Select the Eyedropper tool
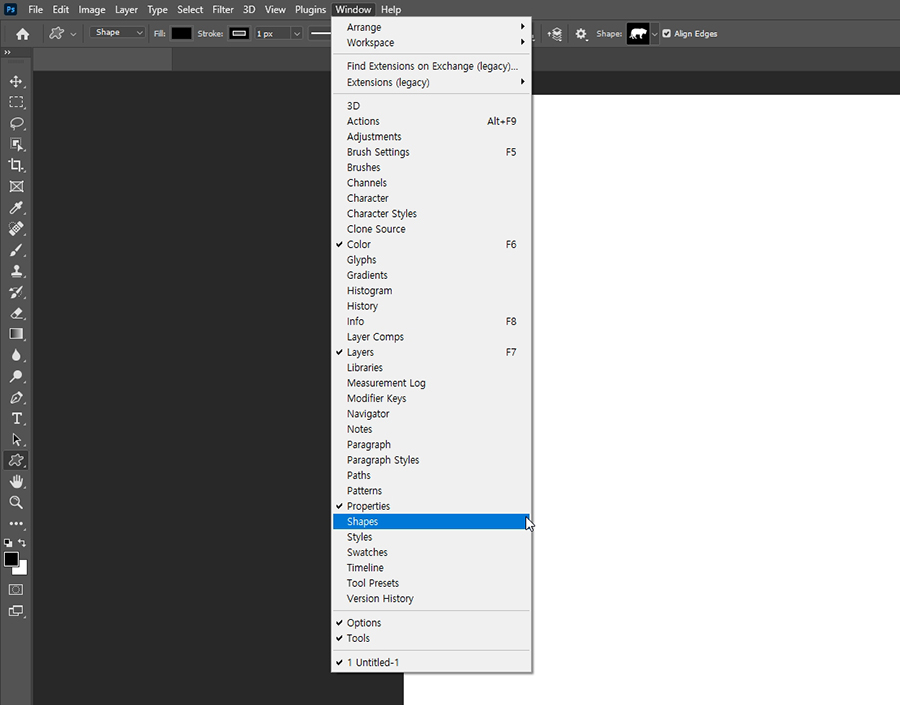 click(16, 208)
